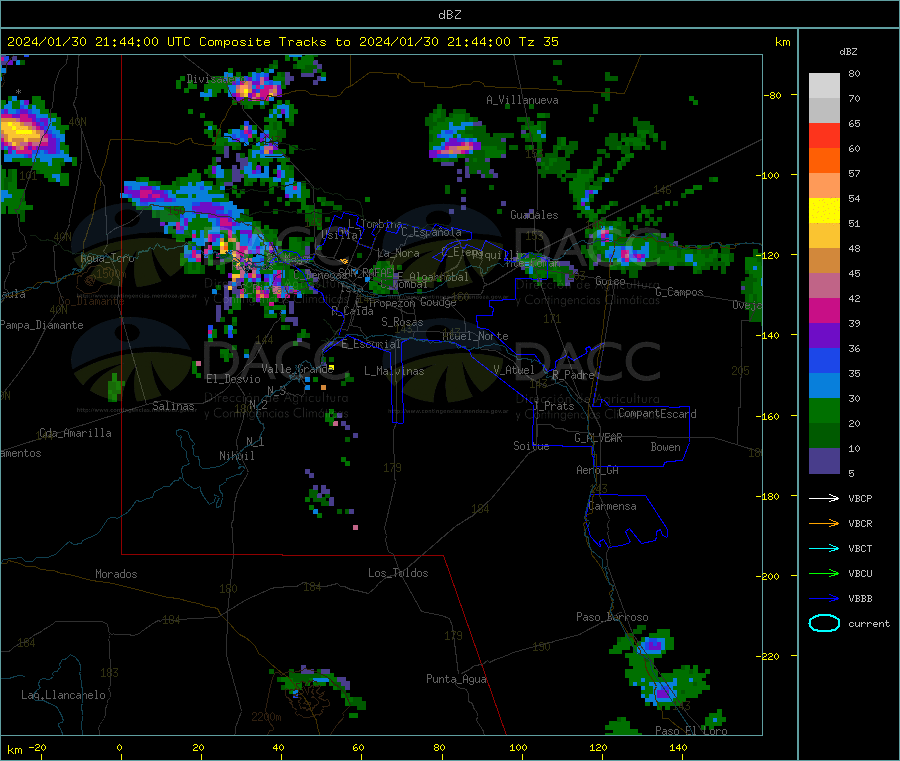
Task: Click the storm cell near Divisadero
Action: point(254,88)
